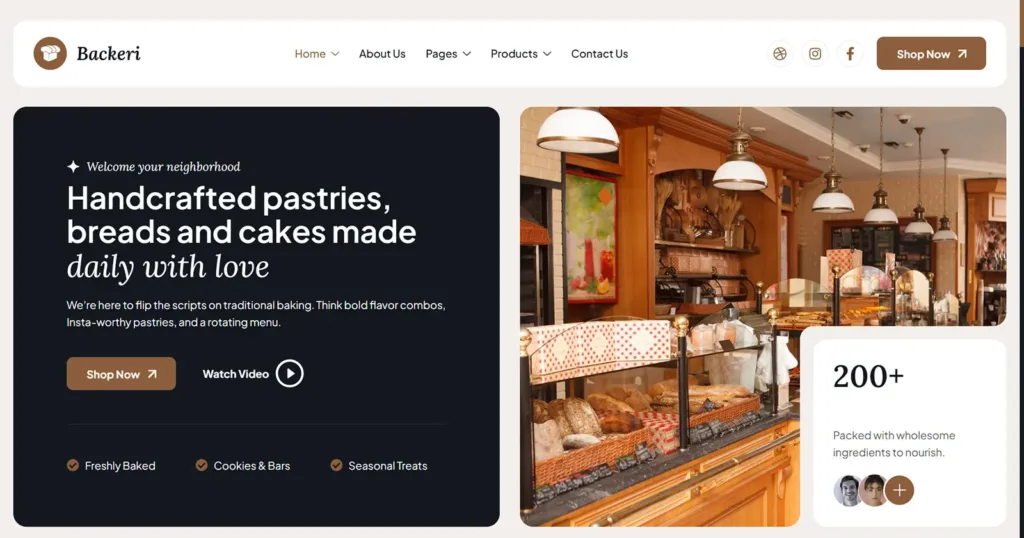Image resolution: width=1024 pixels, height=538 pixels.
Task: Open the Dribbble social icon
Action: (x=780, y=54)
